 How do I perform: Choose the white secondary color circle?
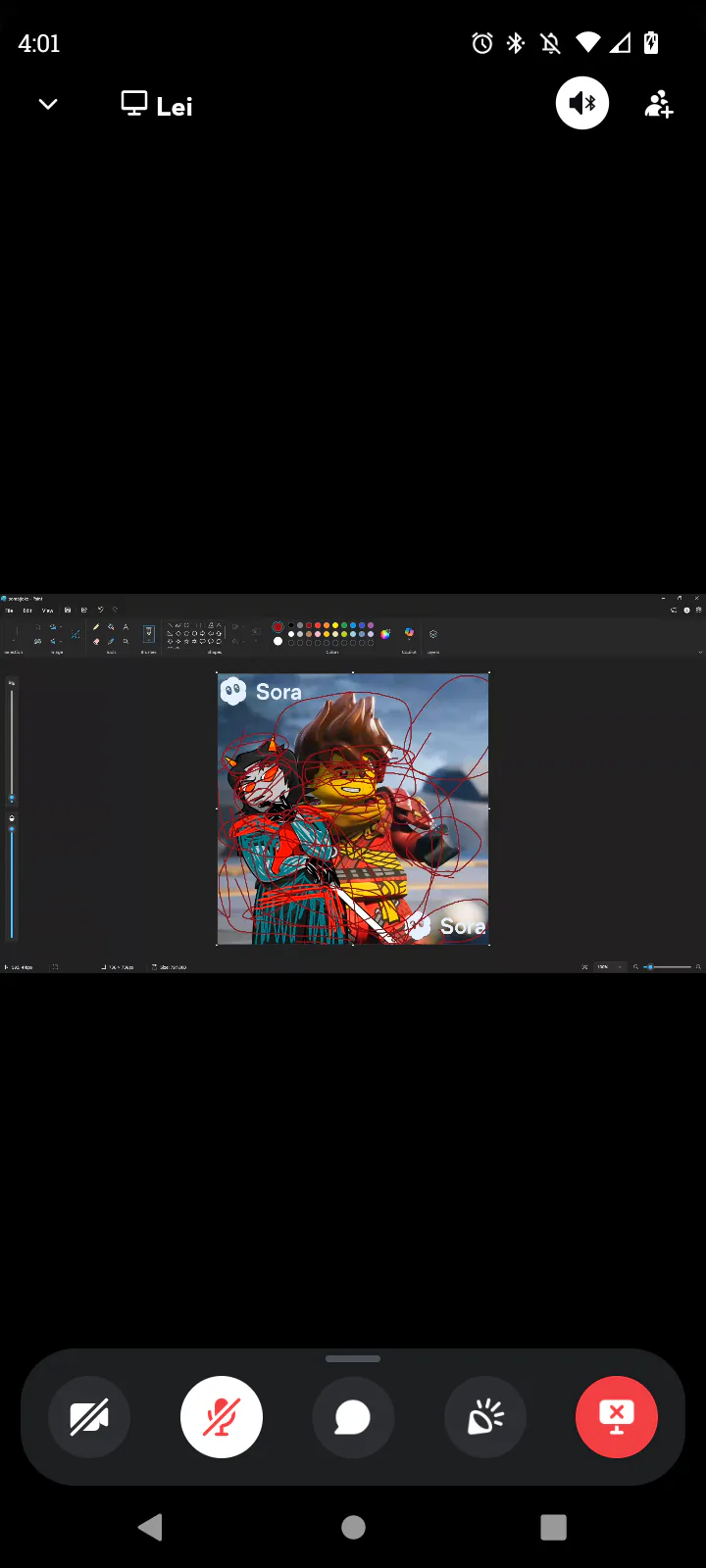[x=277, y=641]
